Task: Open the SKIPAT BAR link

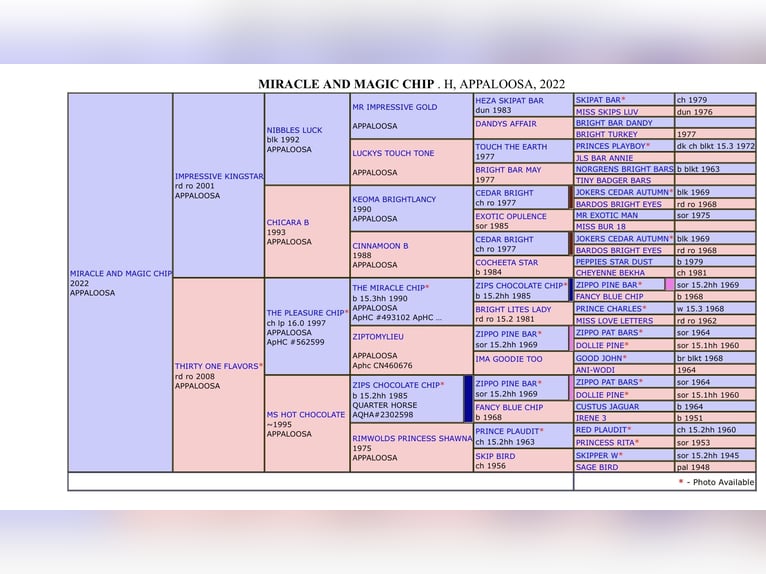Action: click(598, 100)
